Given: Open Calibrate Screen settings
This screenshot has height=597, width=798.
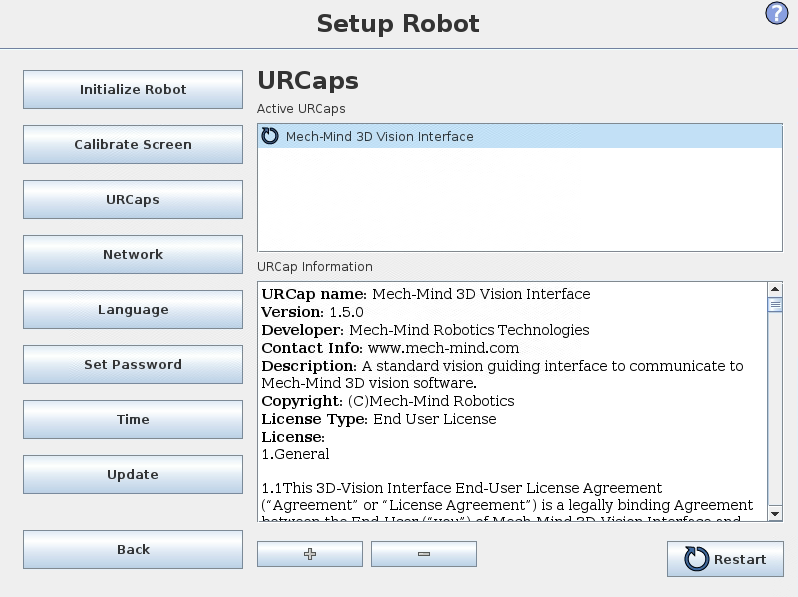Looking at the screenshot, I should pyautogui.click(x=133, y=144).
